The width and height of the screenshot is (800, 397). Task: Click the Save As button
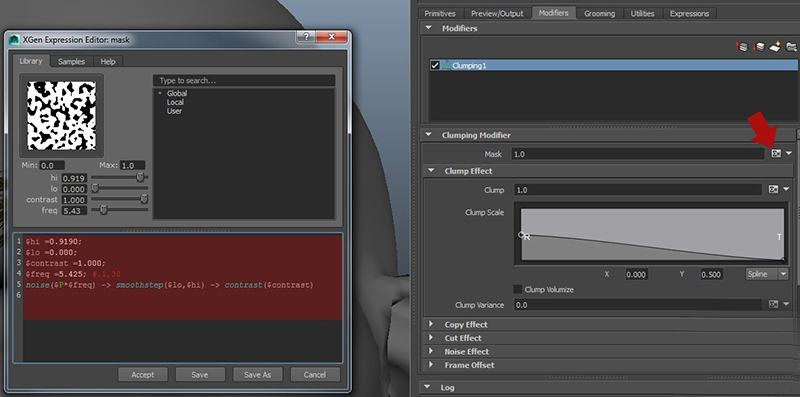(257, 374)
